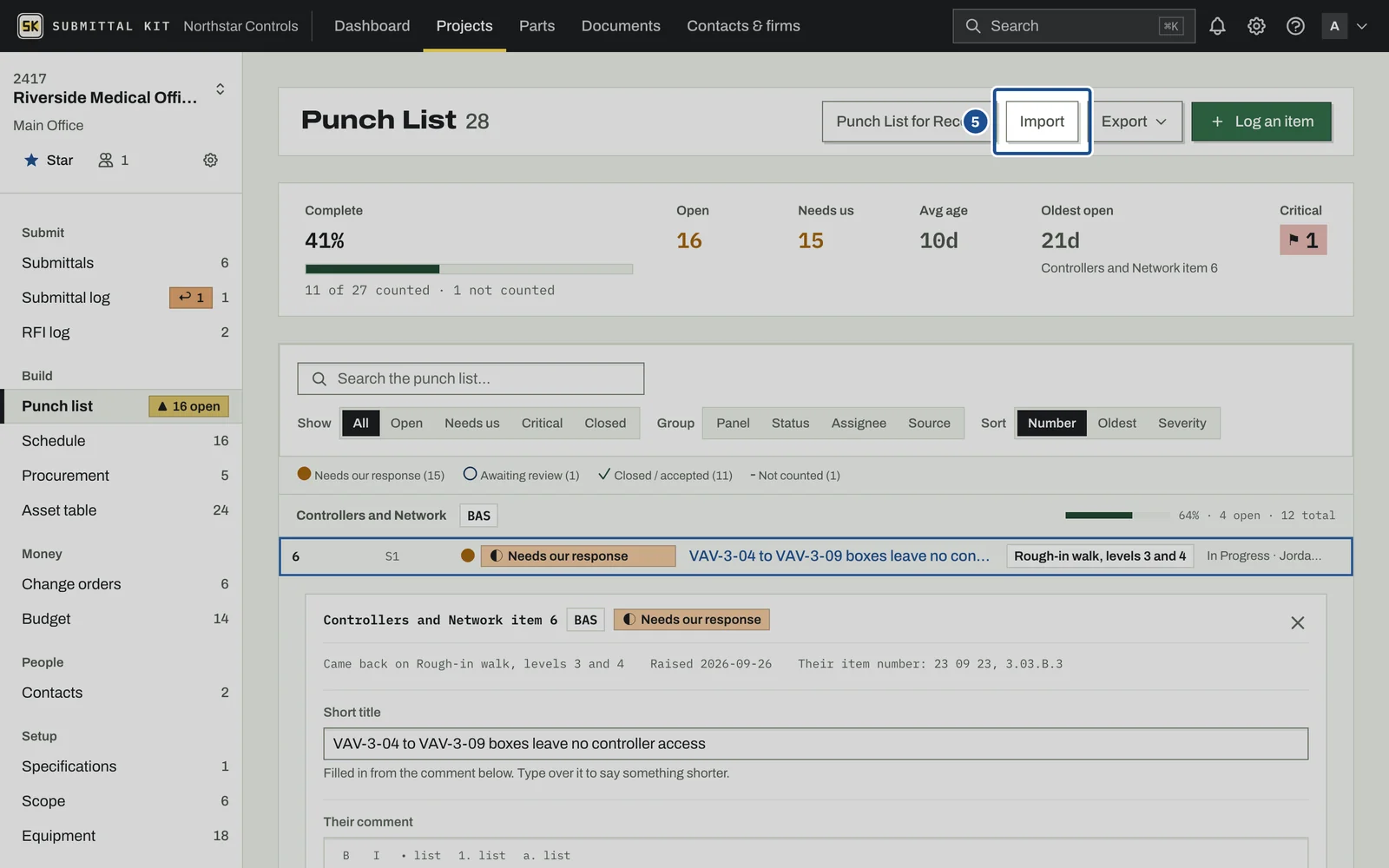
Task: Show Closed punch items
Action: (x=605, y=423)
